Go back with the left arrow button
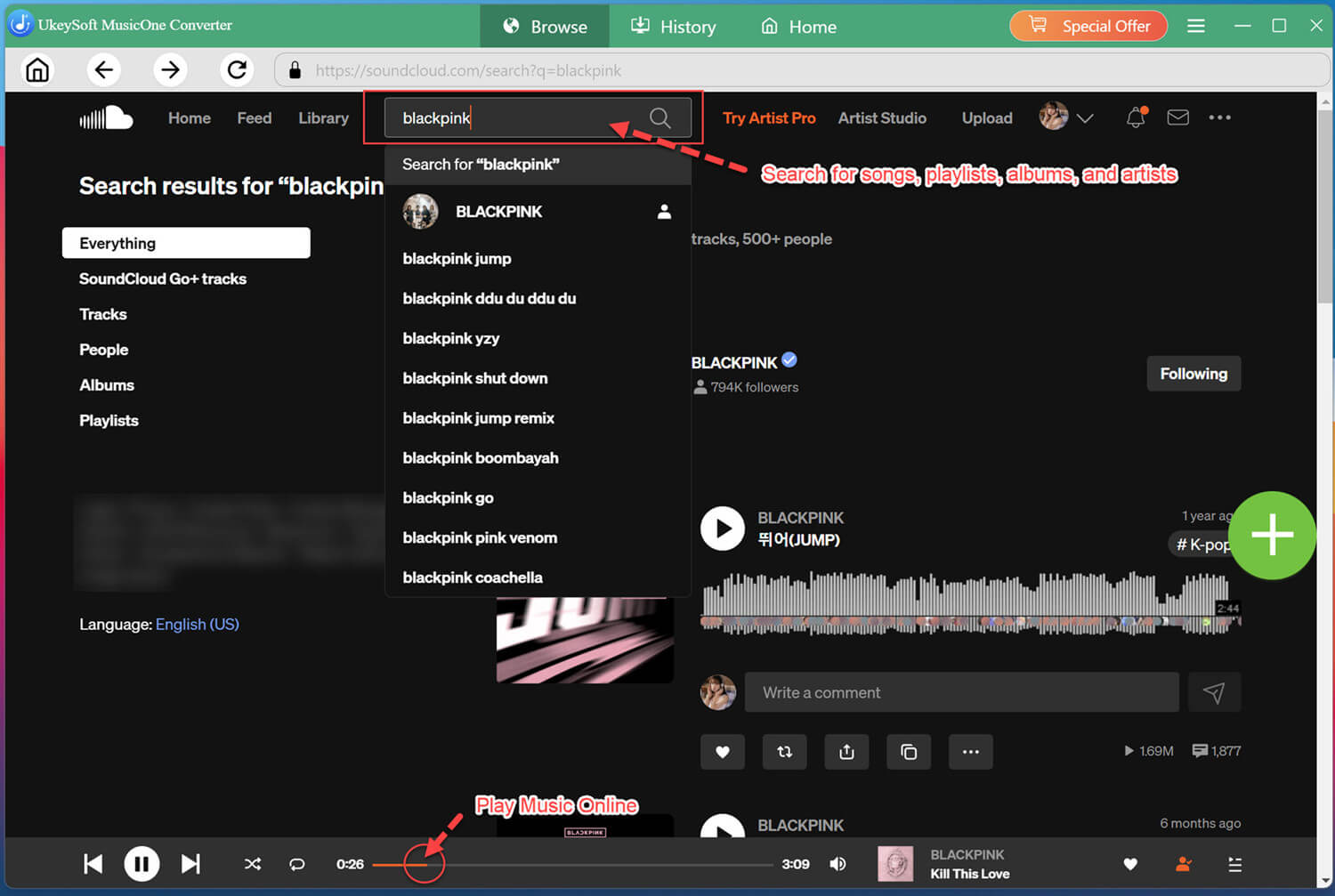This screenshot has width=1335, height=896. point(103,69)
